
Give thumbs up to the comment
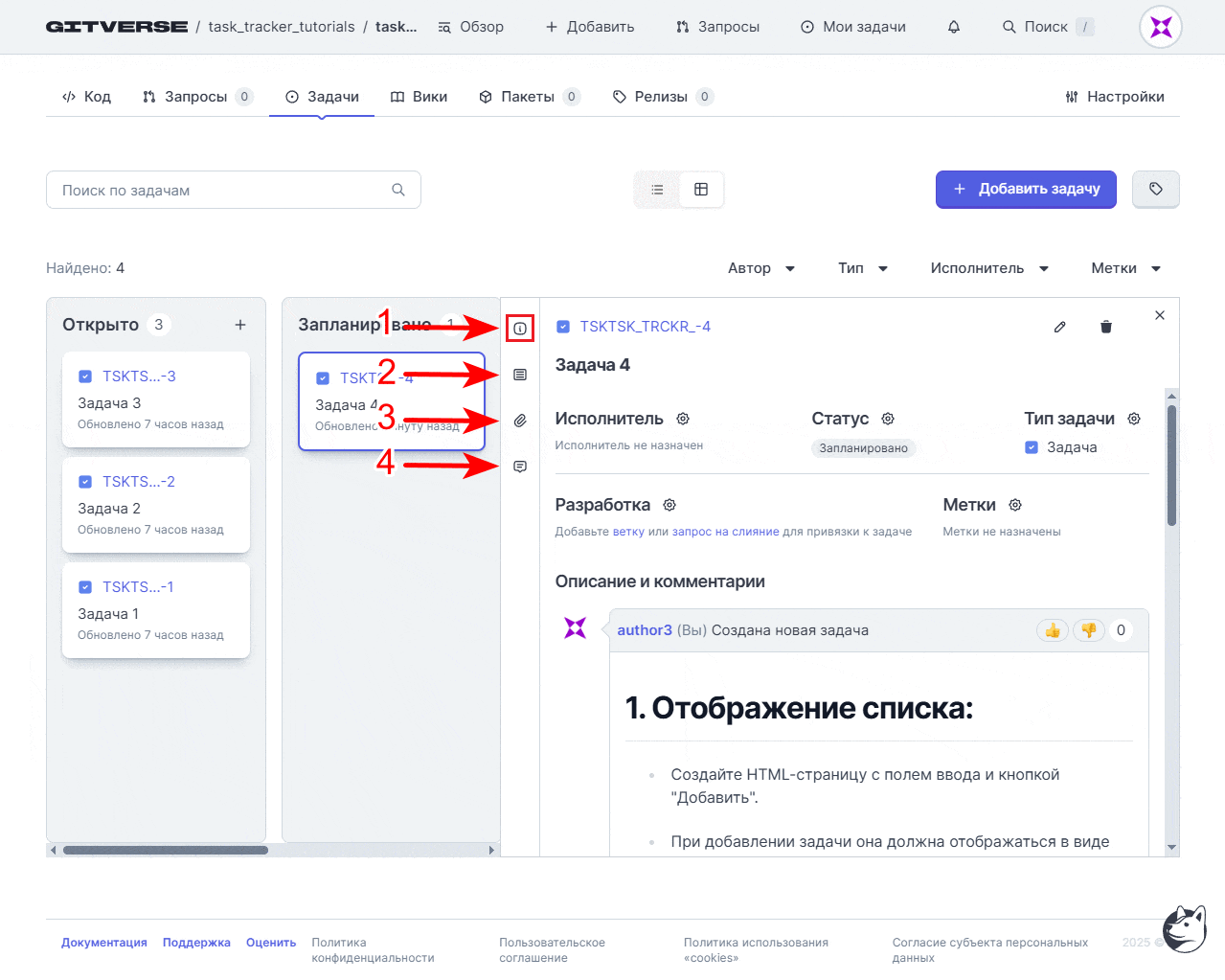coord(1053,630)
